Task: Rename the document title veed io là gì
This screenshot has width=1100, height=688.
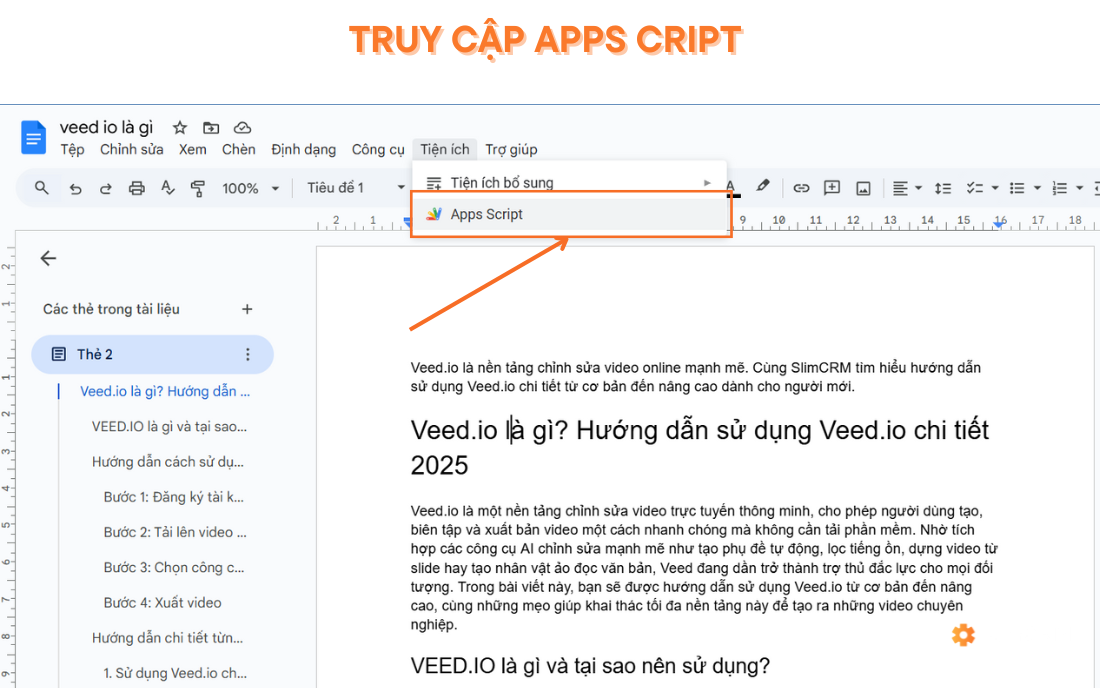Action: tap(106, 127)
